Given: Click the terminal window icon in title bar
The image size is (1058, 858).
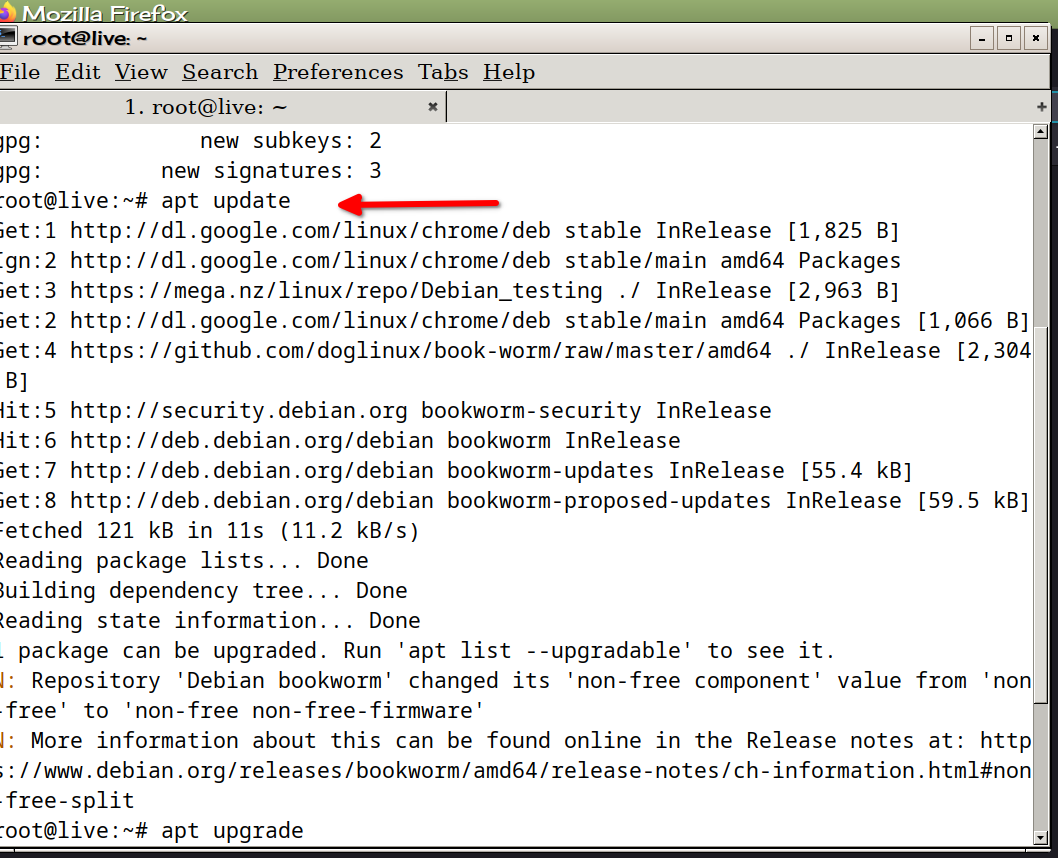Looking at the screenshot, I should [7, 38].
